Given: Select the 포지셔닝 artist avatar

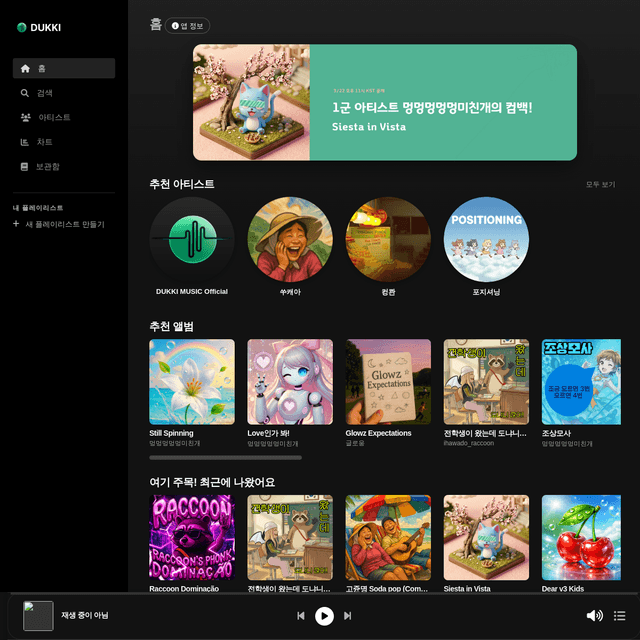Looking at the screenshot, I should pyautogui.click(x=486, y=239).
